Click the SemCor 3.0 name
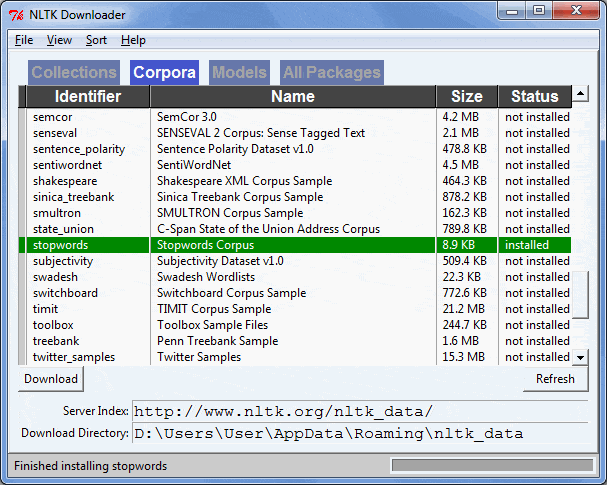 tap(187, 117)
